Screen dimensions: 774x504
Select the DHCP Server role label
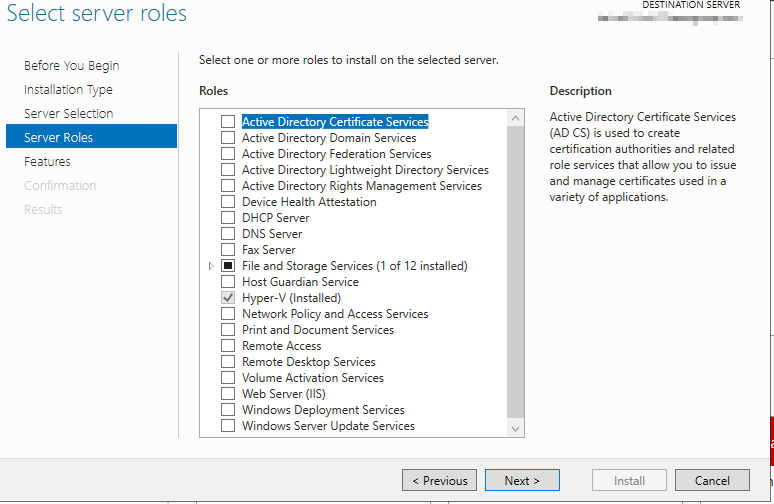pyautogui.click(x=275, y=218)
